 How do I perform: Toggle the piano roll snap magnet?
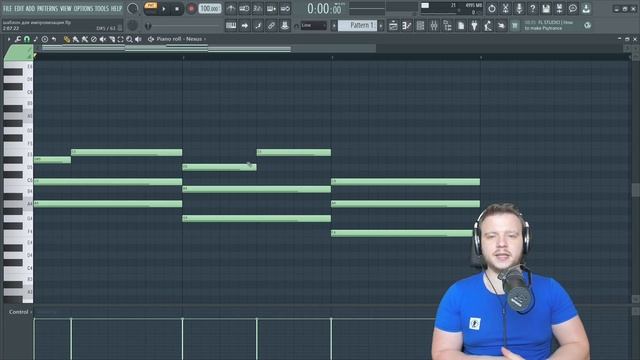(27, 39)
